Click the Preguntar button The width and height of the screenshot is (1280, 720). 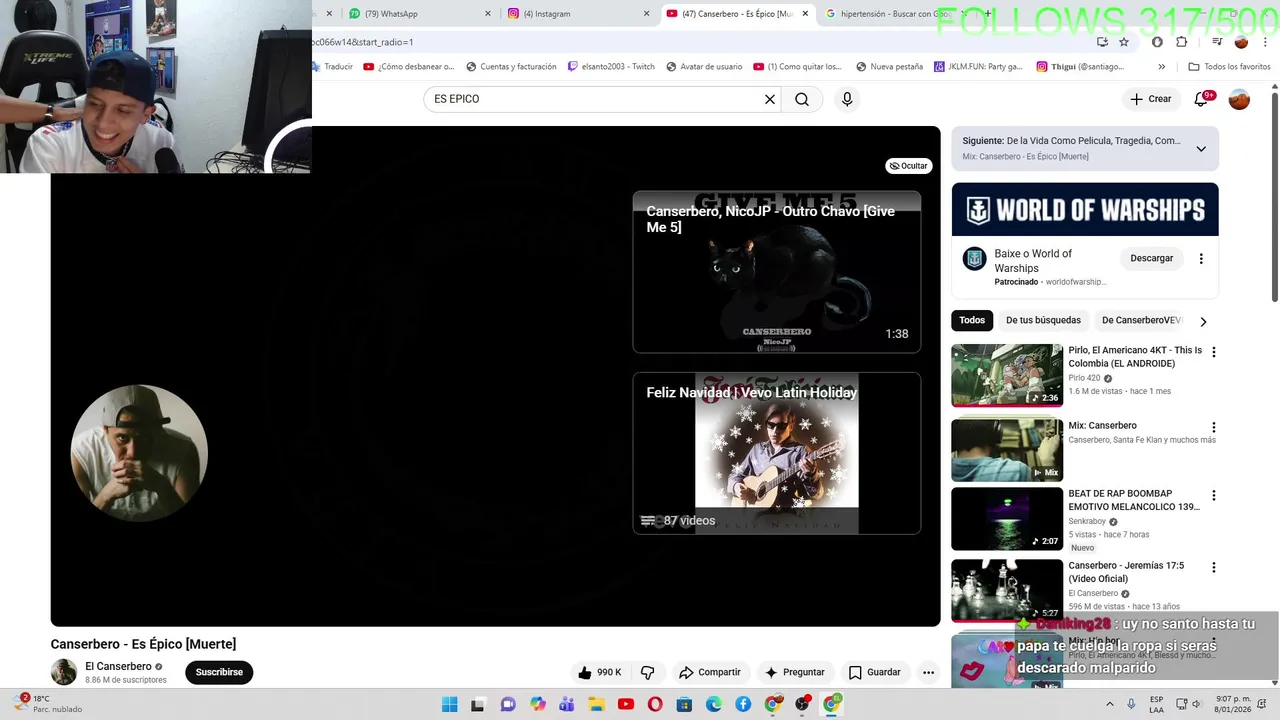[794, 672]
